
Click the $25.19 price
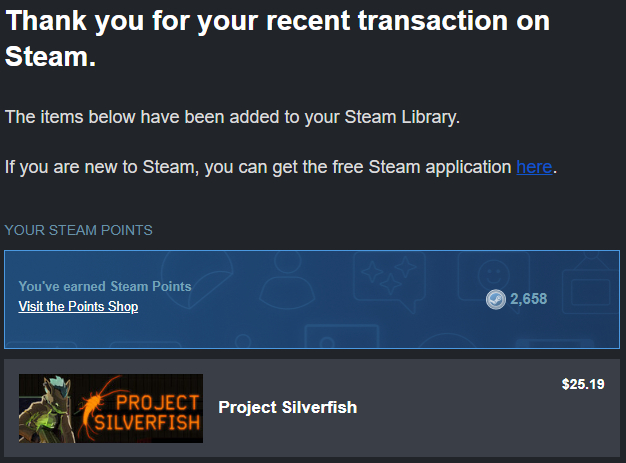click(583, 384)
